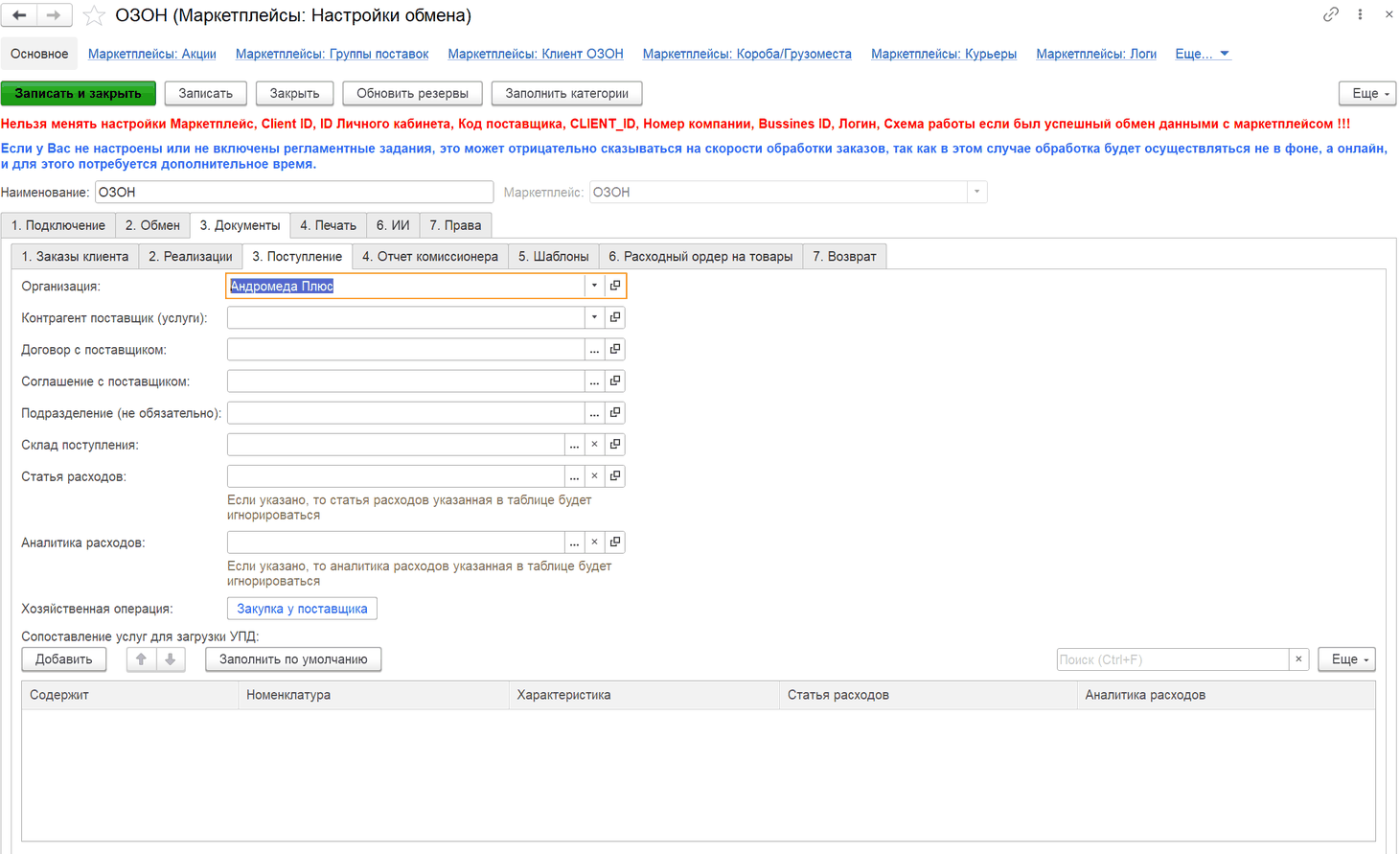
Task: Clear the Статья расходов field
Action: click(x=594, y=475)
